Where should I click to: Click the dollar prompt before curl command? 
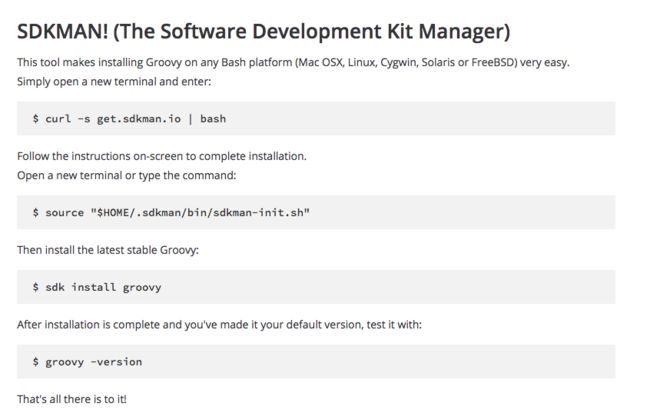pos(36,119)
